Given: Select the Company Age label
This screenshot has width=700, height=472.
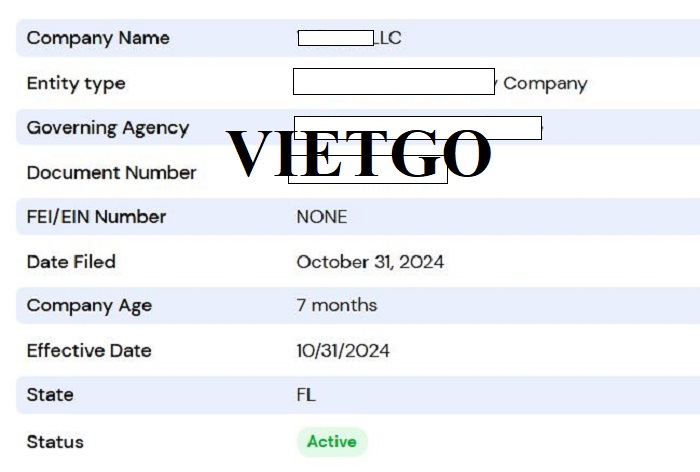Looking at the screenshot, I should tap(89, 306).
